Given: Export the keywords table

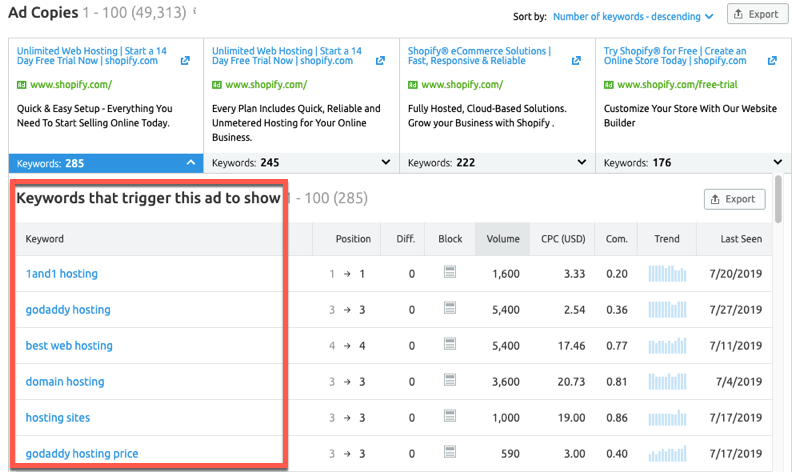Looking at the screenshot, I should coord(735,199).
